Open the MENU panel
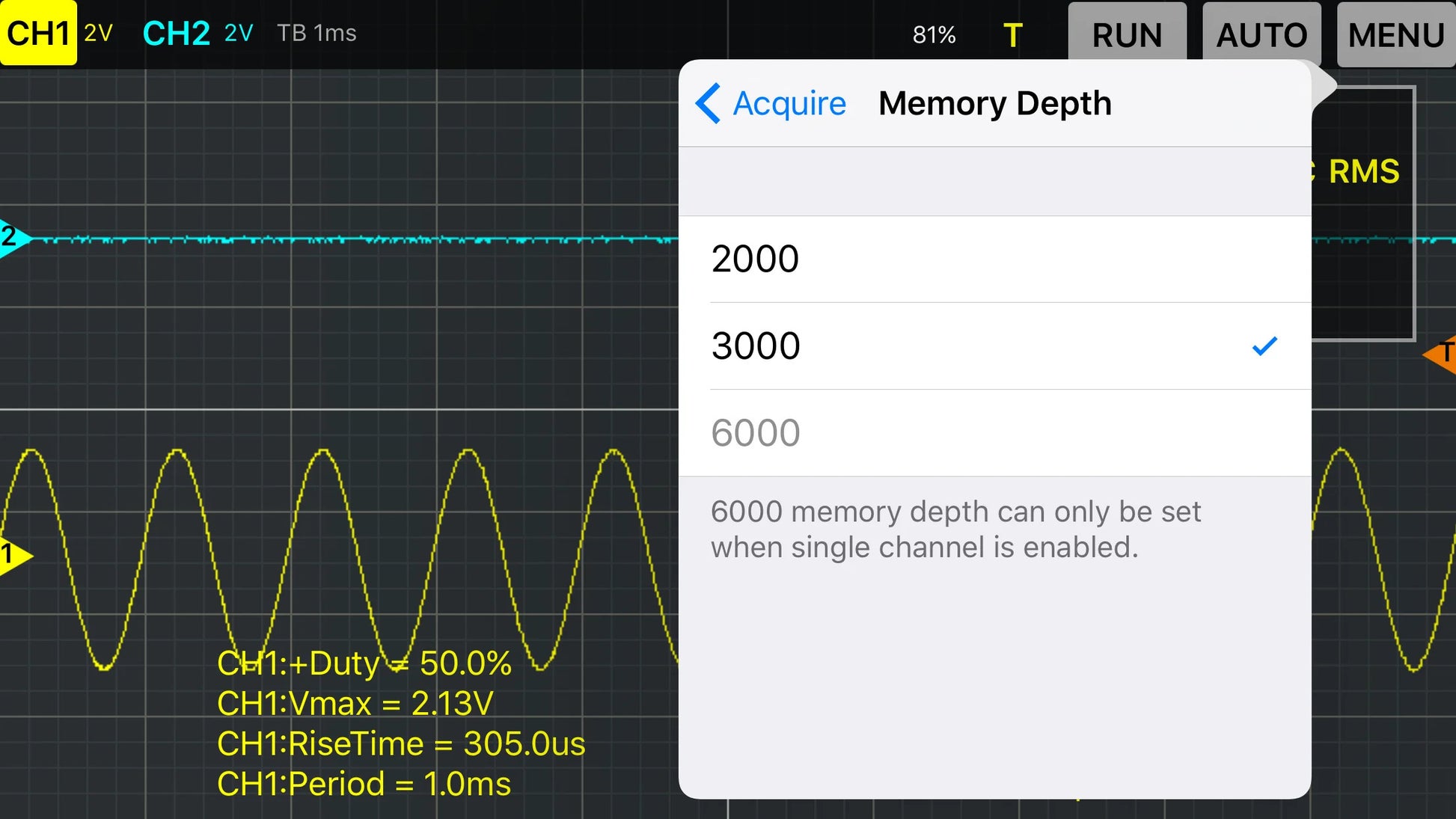1456x819 pixels. [x=1395, y=35]
